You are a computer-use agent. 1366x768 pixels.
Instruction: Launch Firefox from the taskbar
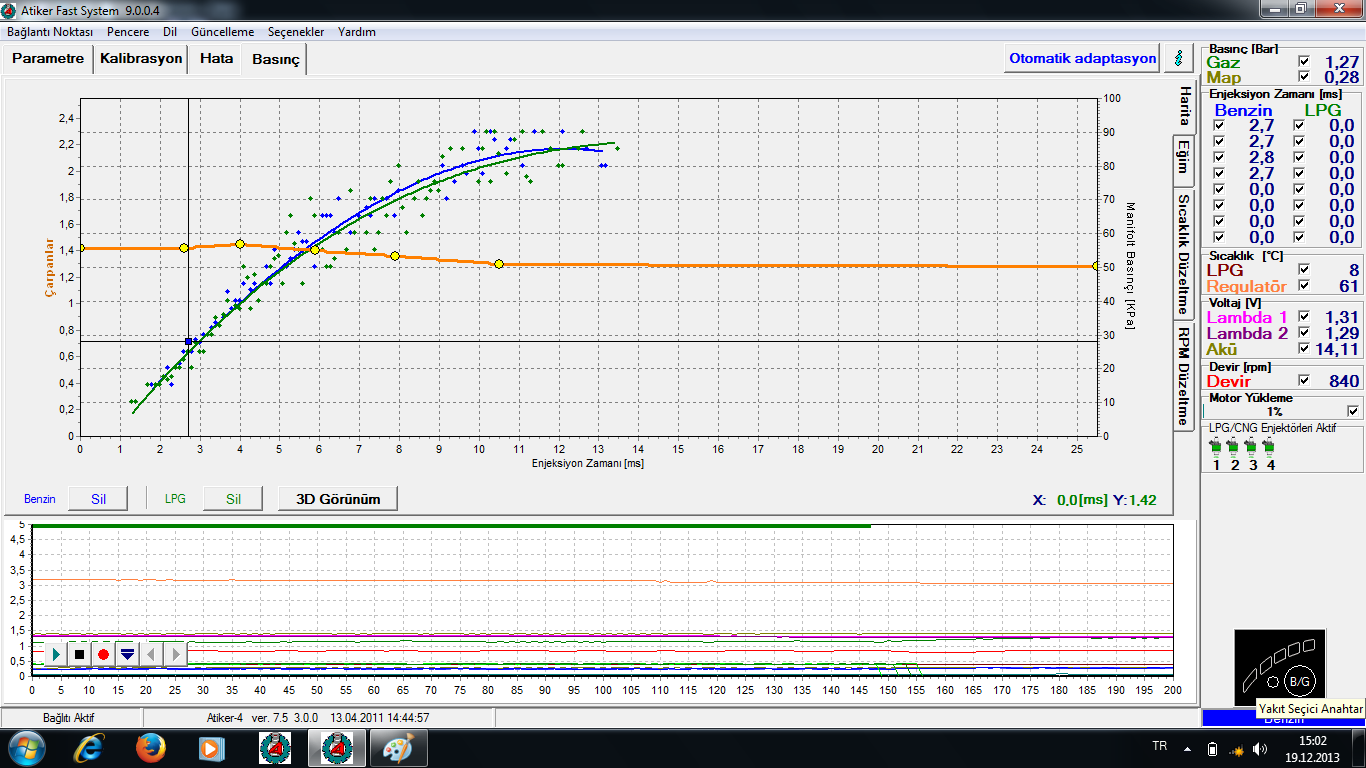coord(151,747)
